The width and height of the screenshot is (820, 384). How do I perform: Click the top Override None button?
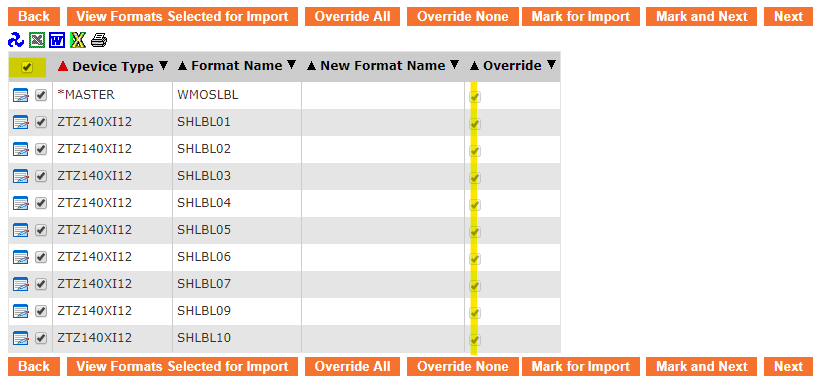click(463, 17)
